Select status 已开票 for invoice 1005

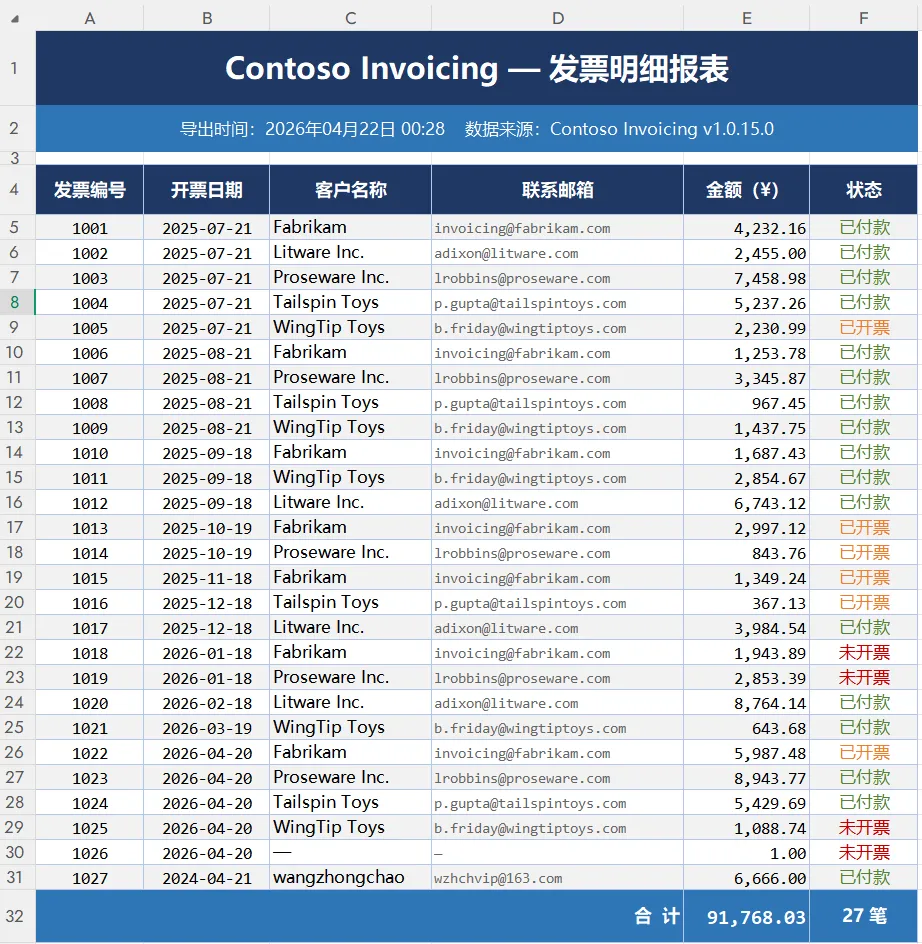tap(864, 328)
